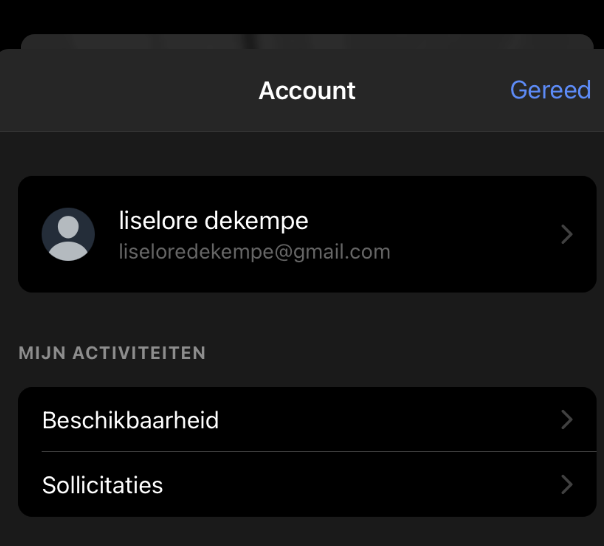Viewport: 604px width, 546px height.
Task: Open the Beschikbaarheid menu item
Action: pyautogui.click(x=130, y=420)
